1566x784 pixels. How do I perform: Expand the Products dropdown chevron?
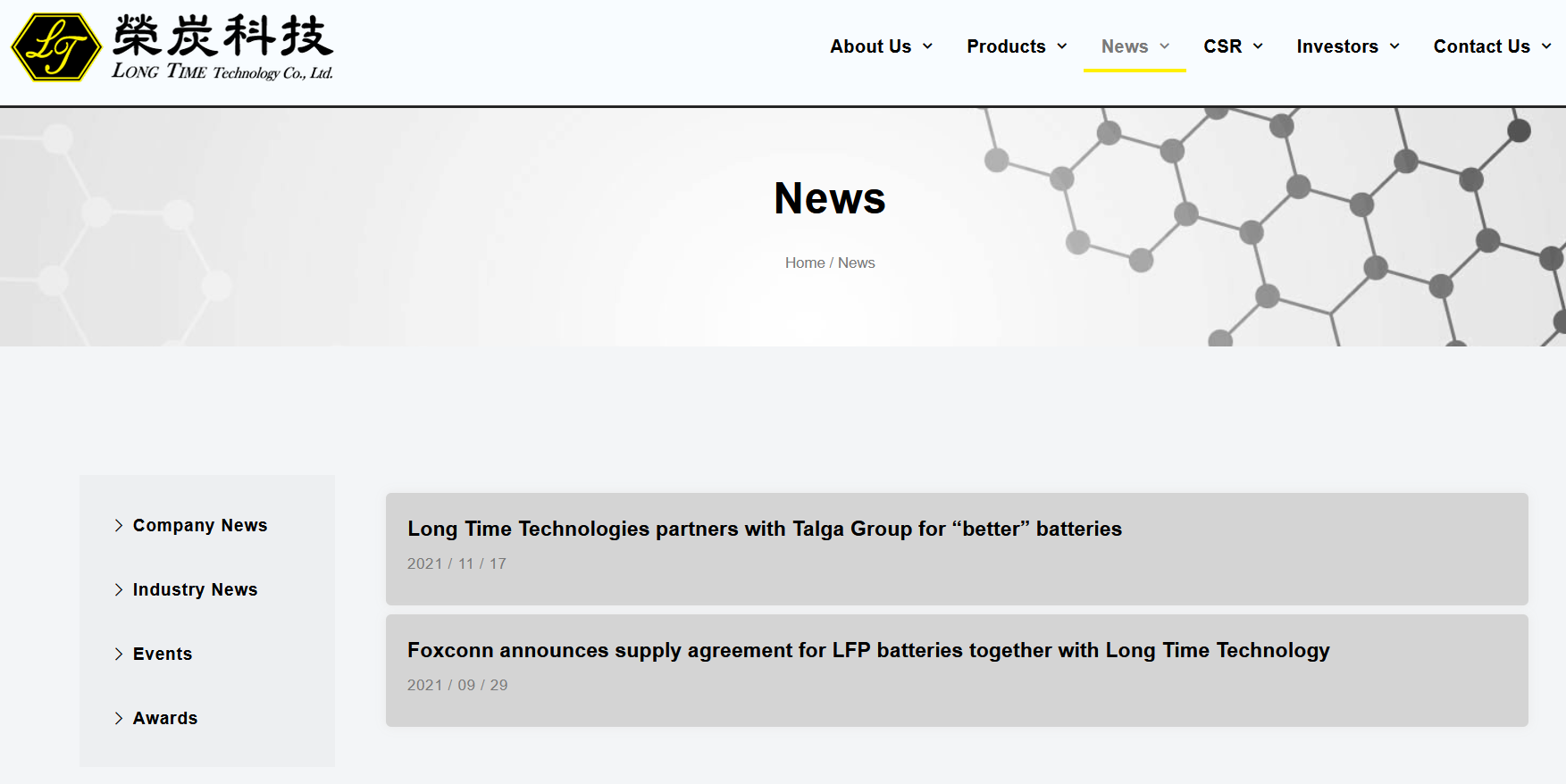1062,46
